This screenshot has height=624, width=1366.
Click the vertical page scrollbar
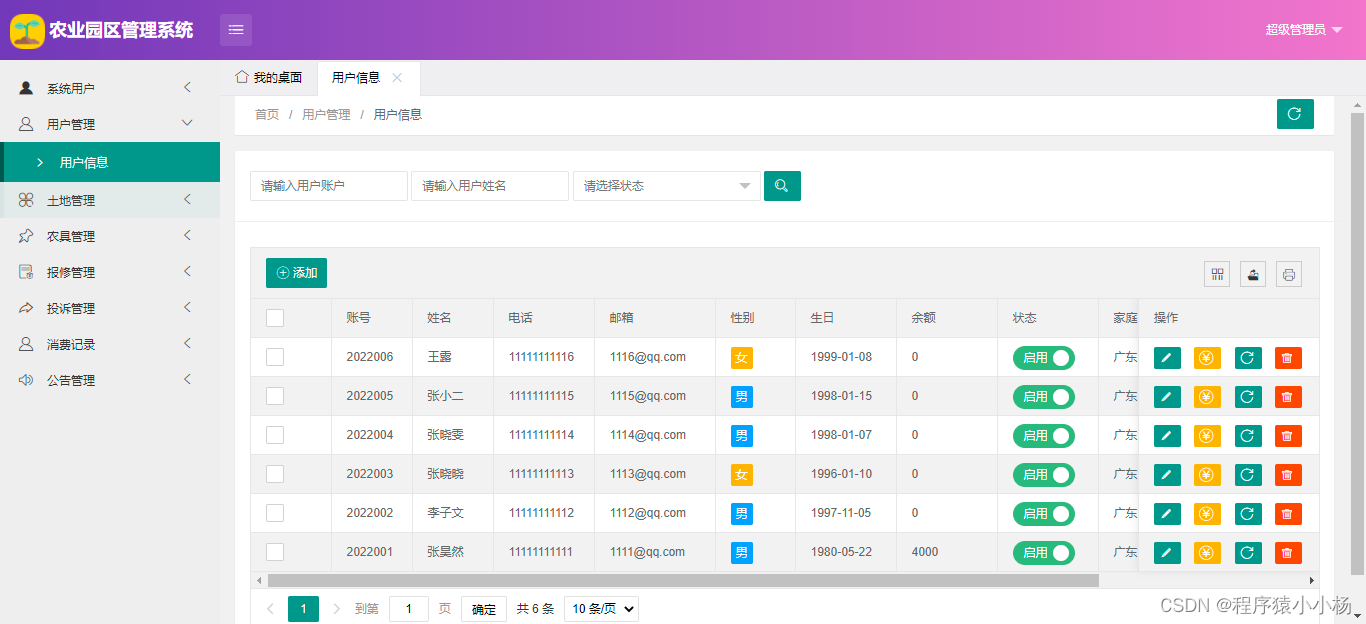click(1358, 345)
